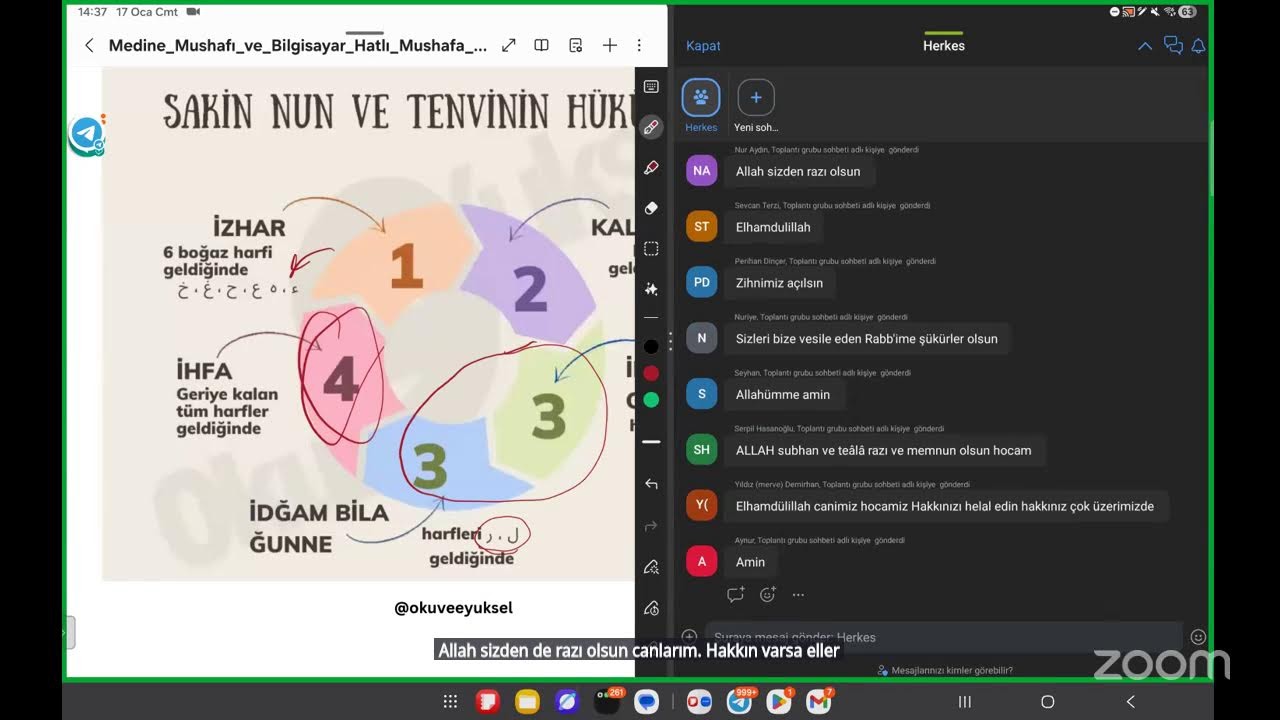
Task: Tap the pen lock icon at toolbar bottom
Action: (x=651, y=607)
